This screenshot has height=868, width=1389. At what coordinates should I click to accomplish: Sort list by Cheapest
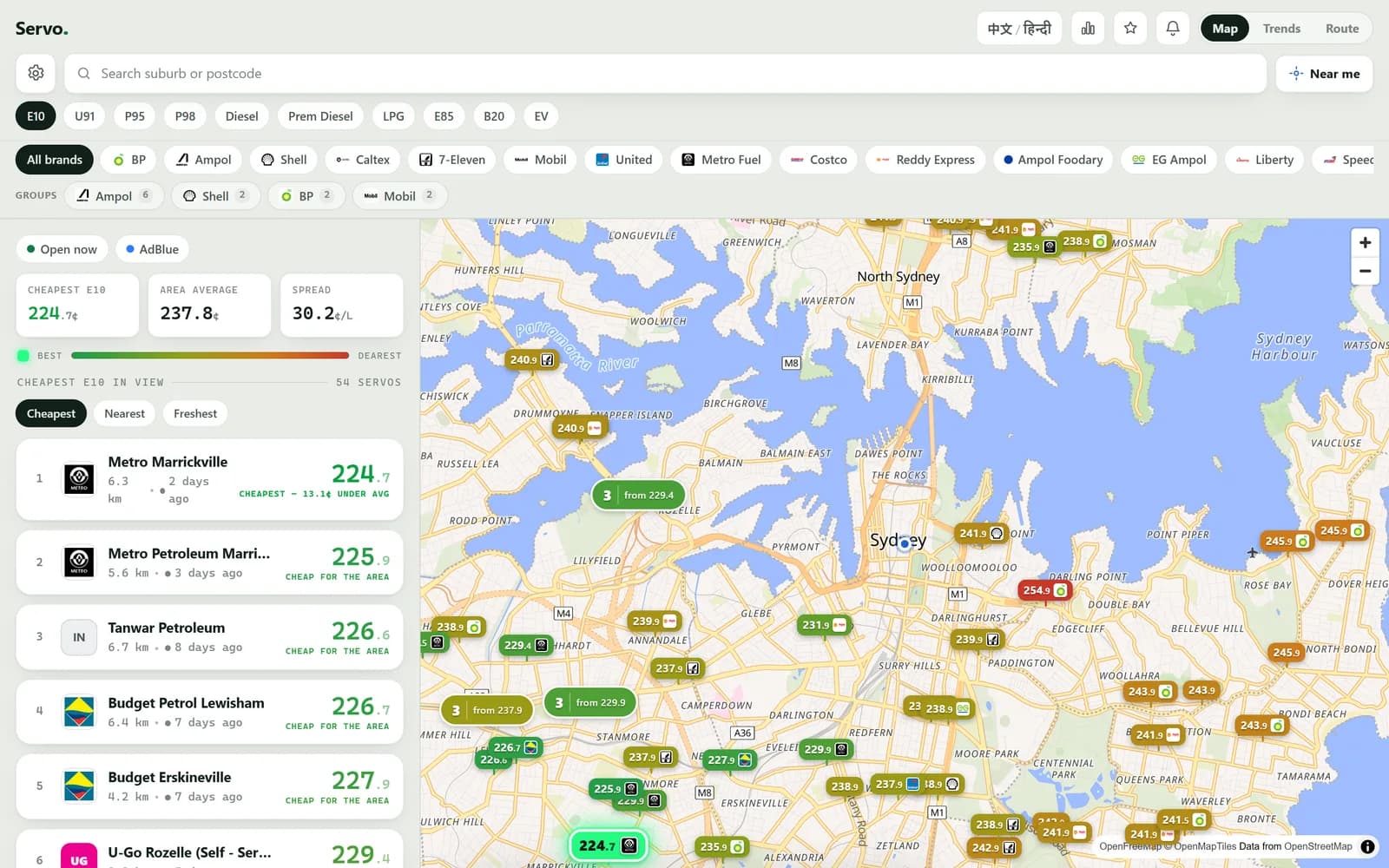click(x=51, y=413)
